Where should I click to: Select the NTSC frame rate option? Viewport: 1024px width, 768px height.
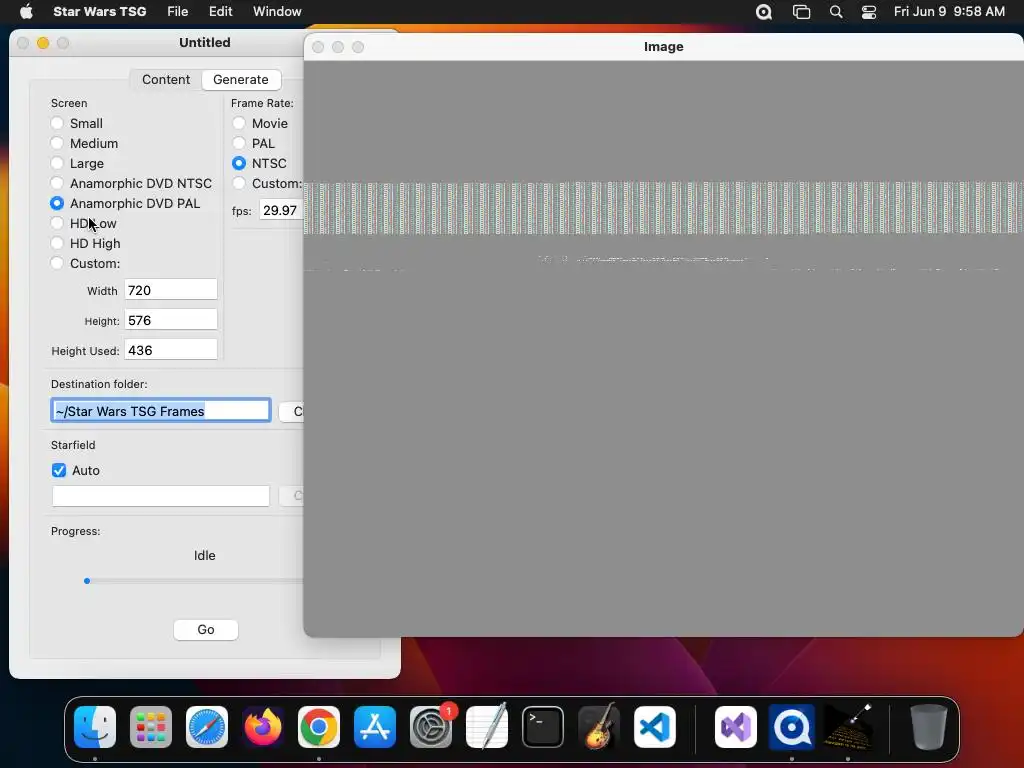239,163
